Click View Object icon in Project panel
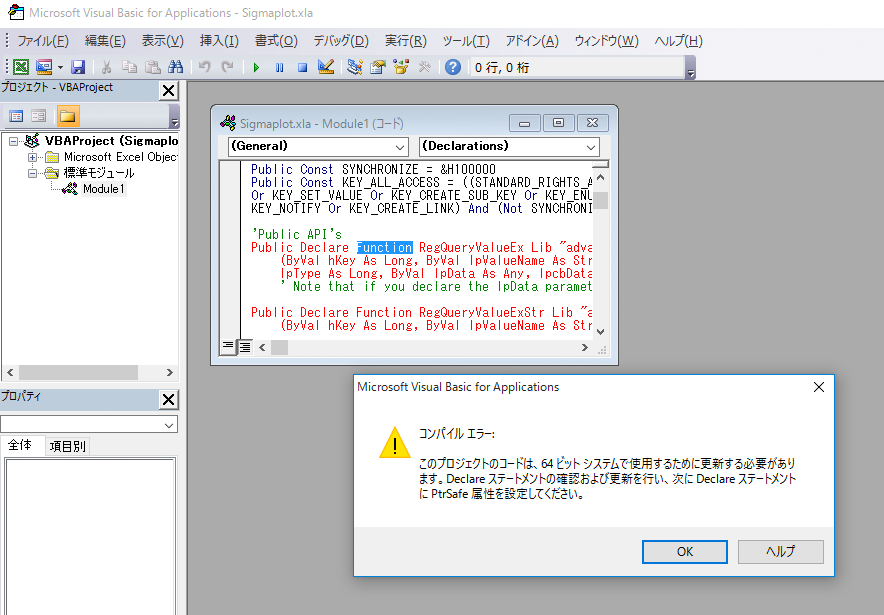Screen dimensions: 884x615 click(x=38, y=117)
